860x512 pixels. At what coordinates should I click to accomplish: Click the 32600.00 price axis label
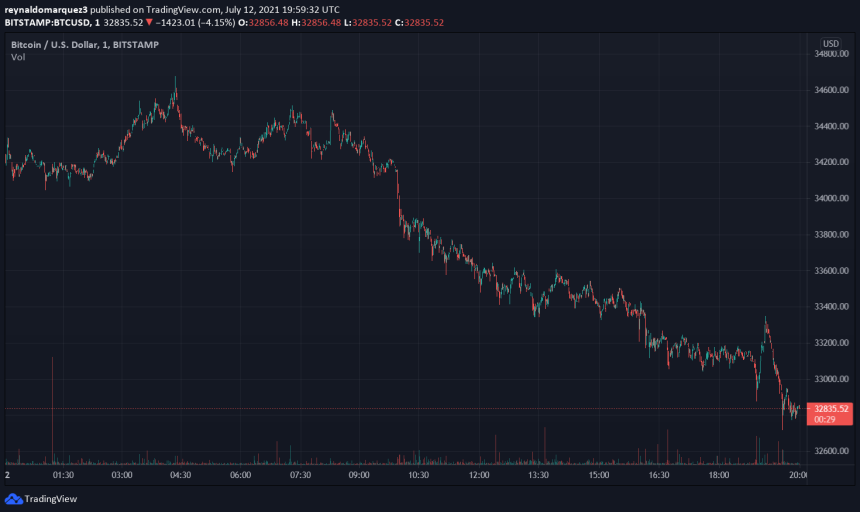[831, 451]
